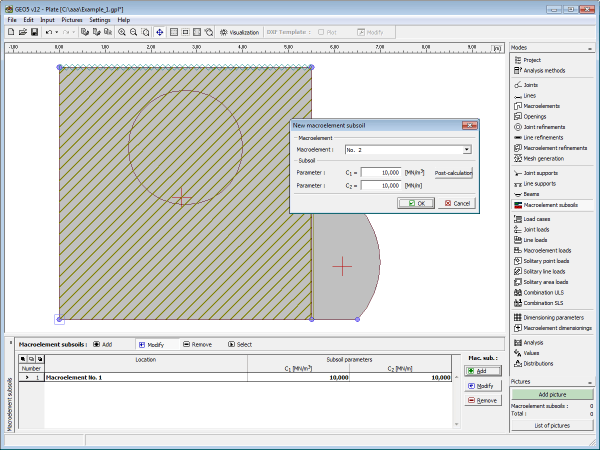Open the Pictures menu
This screenshot has width=600, height=450.
point(72,19)
